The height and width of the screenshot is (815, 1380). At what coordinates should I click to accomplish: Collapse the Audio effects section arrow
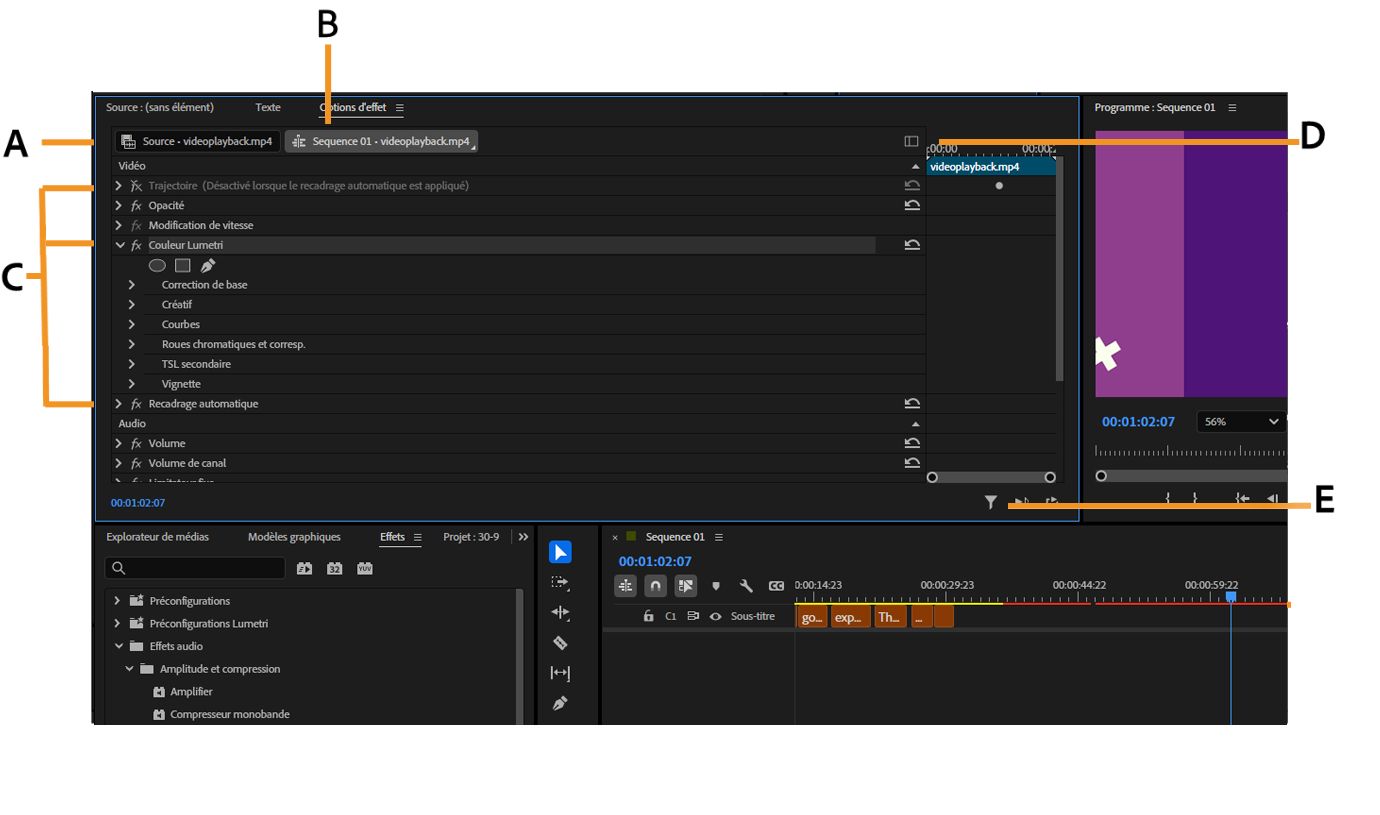(x=915, y=424)
